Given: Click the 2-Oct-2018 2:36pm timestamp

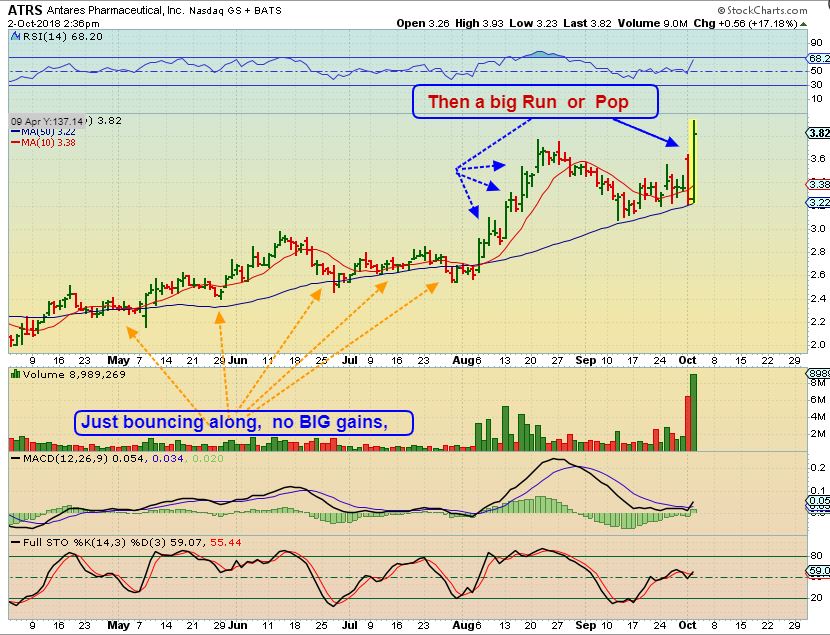Looking at the screenshot, I should tap(53, 24).
